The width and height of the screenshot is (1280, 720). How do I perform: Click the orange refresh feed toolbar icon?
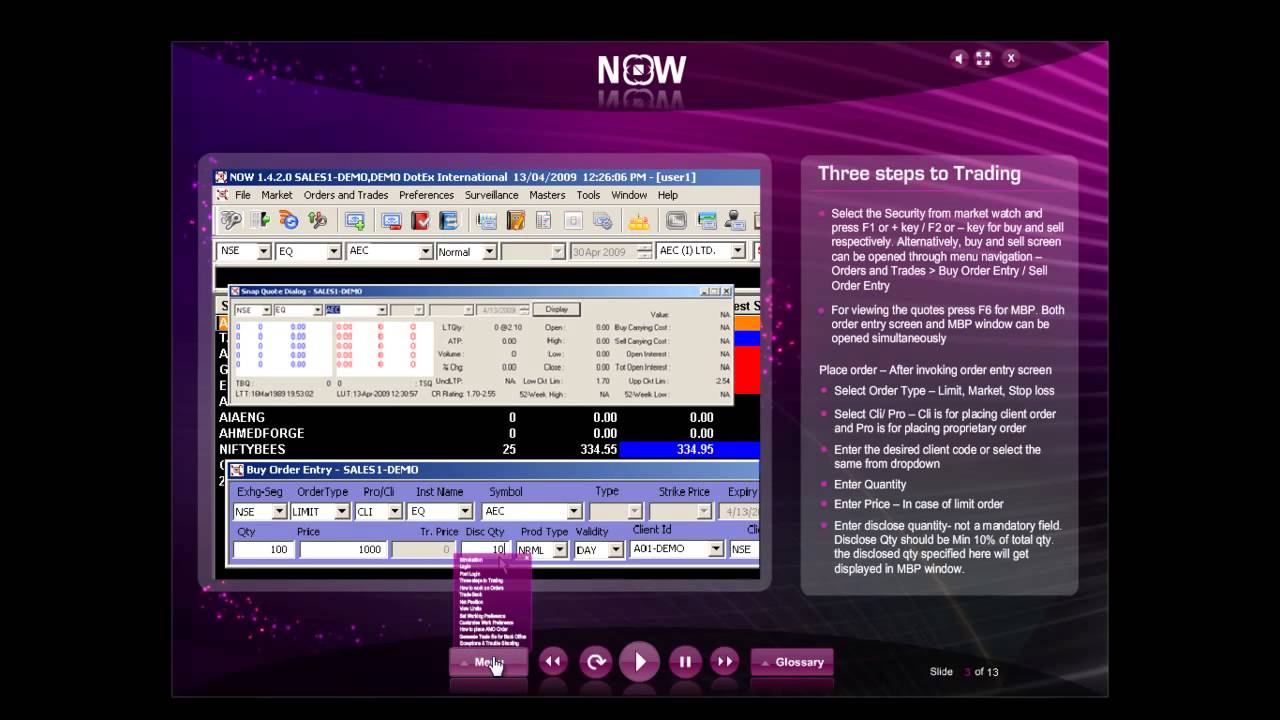coord(289,221)
